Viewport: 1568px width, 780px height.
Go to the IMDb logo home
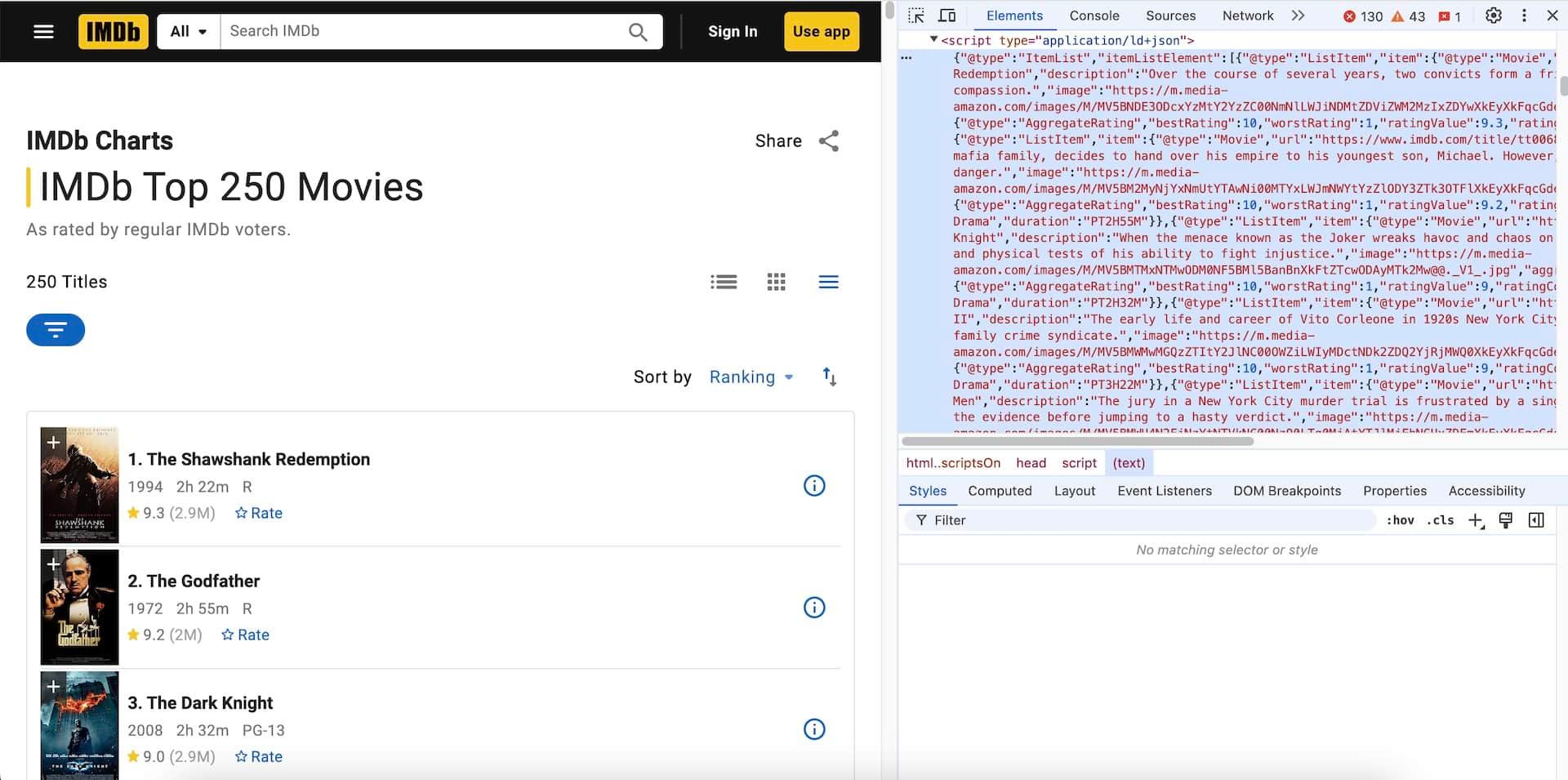(x=114, y=31)
